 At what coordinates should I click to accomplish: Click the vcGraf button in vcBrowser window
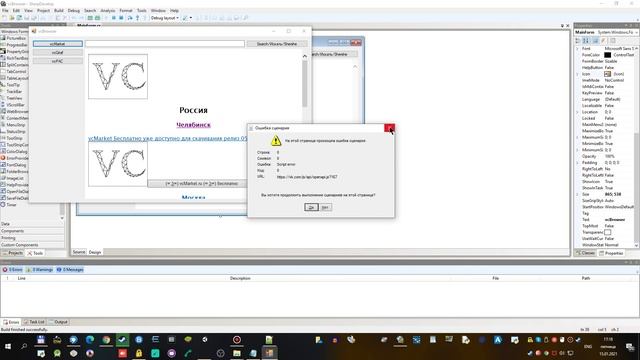(58, 53)
